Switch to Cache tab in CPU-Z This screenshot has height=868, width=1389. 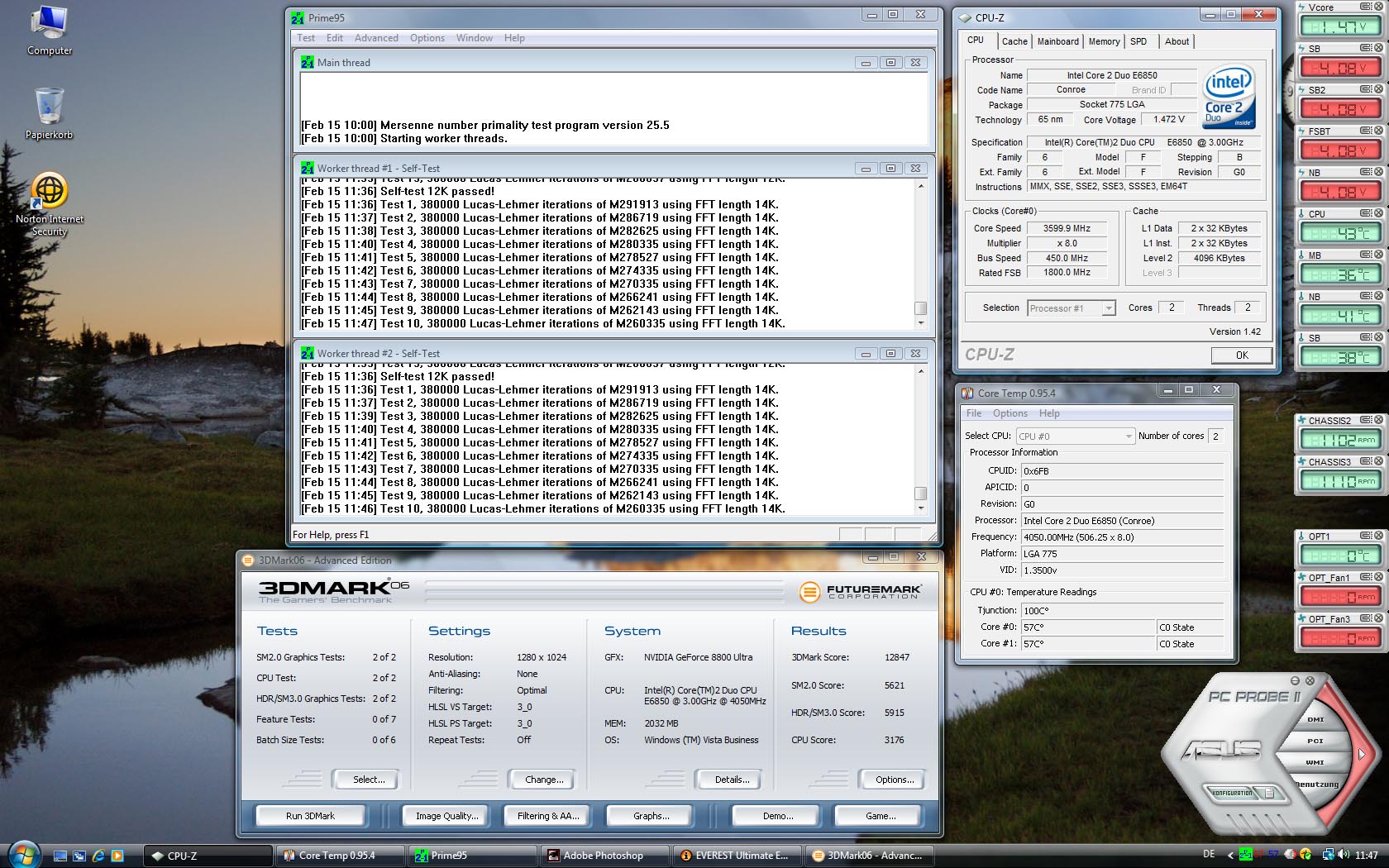pos(1014,41)
